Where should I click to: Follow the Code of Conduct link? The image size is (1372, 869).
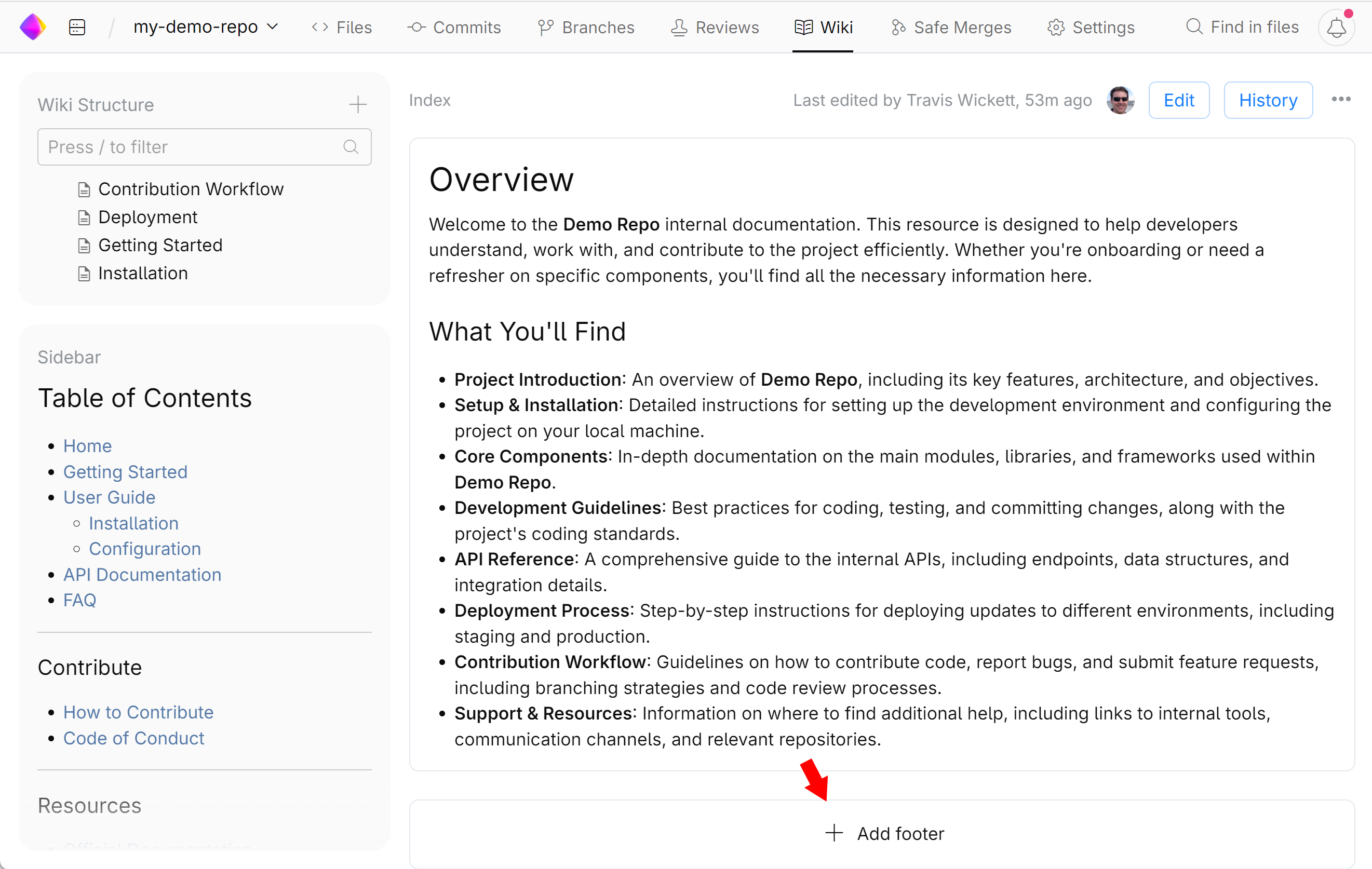click(x=133, y=738)
